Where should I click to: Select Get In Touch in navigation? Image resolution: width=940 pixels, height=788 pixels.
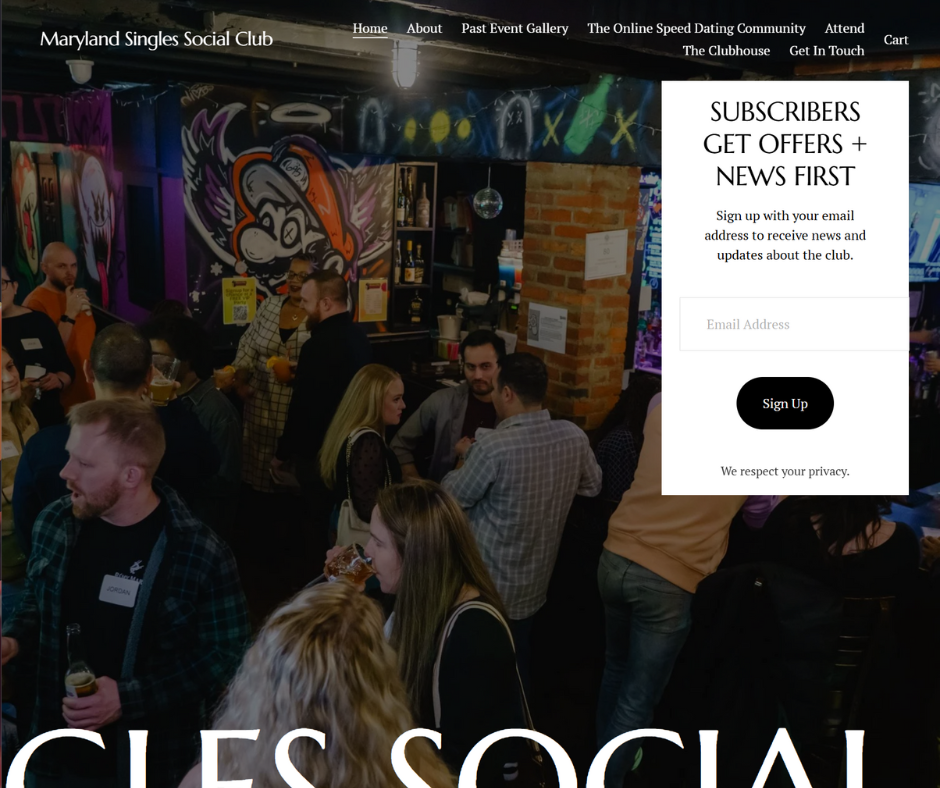point(827,50)
